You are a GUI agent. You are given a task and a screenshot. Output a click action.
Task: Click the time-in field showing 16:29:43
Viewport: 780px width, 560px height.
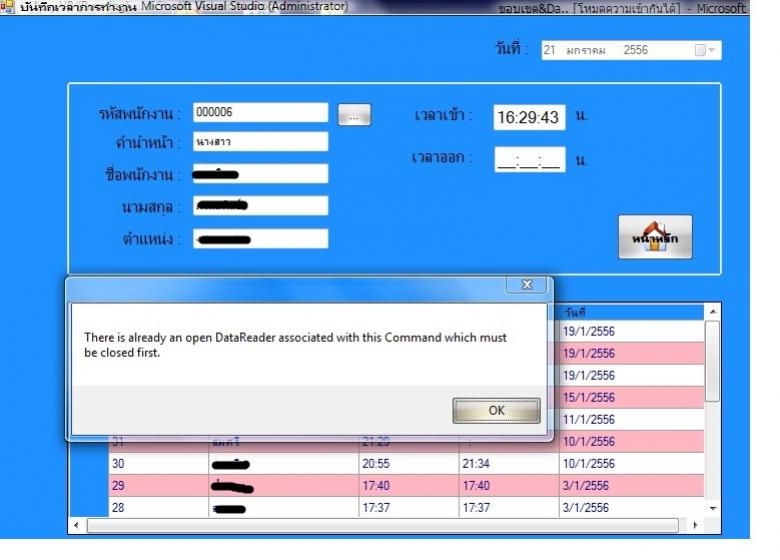click(529, 117)
